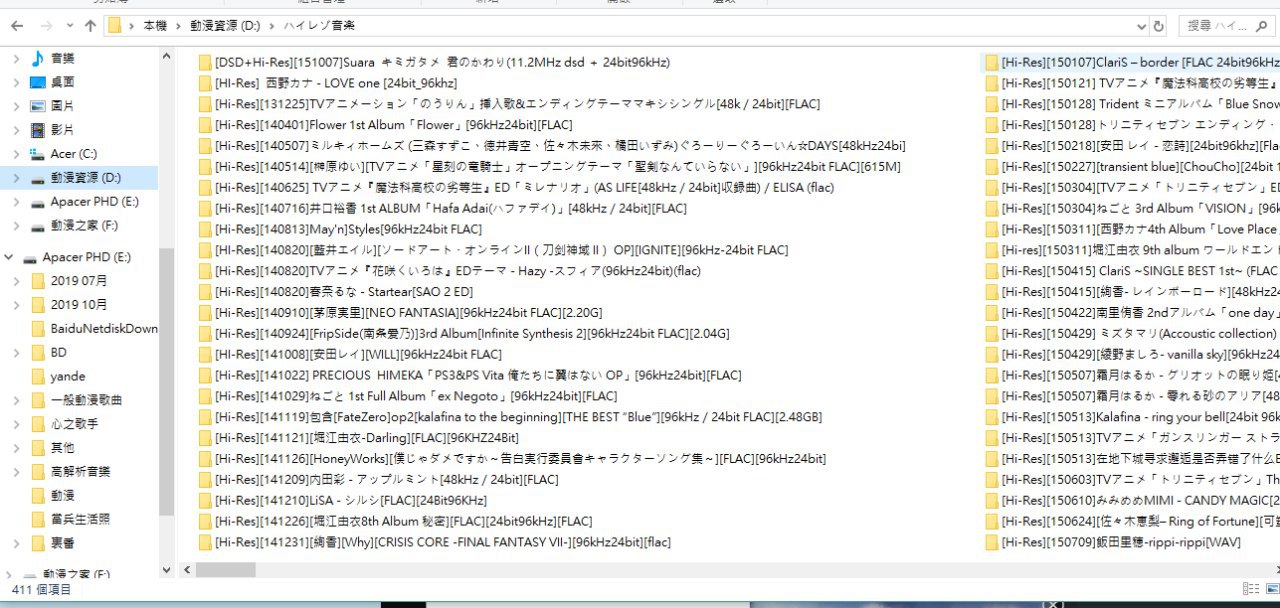Select the Desktop (桌面) sidebar icon
The image size is (1280, 608).
point(38,82)
